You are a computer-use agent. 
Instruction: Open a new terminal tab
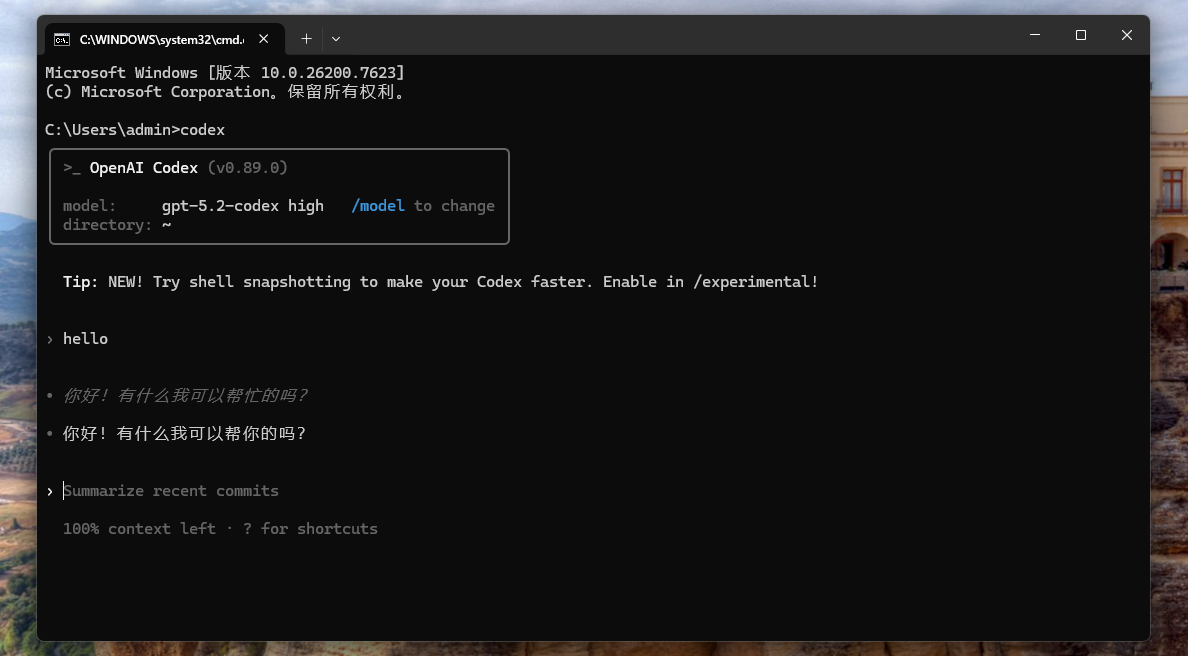click(306, 39)
